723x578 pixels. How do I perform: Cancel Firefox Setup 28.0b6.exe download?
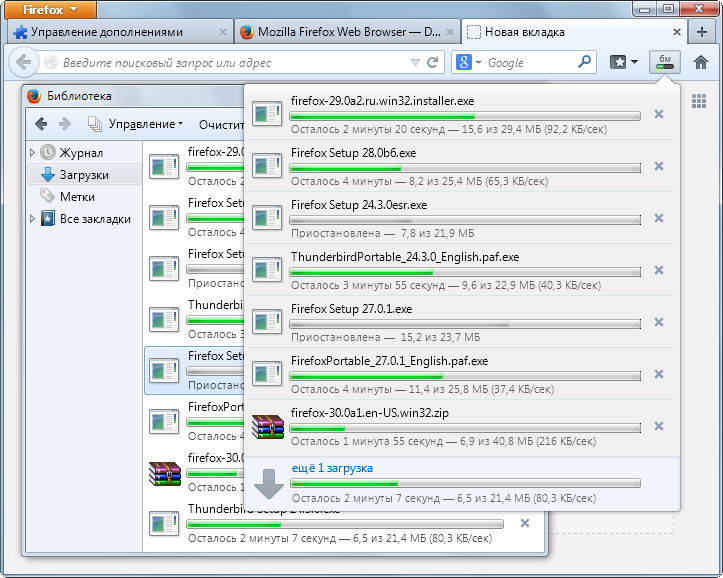(x=658, y=166)
